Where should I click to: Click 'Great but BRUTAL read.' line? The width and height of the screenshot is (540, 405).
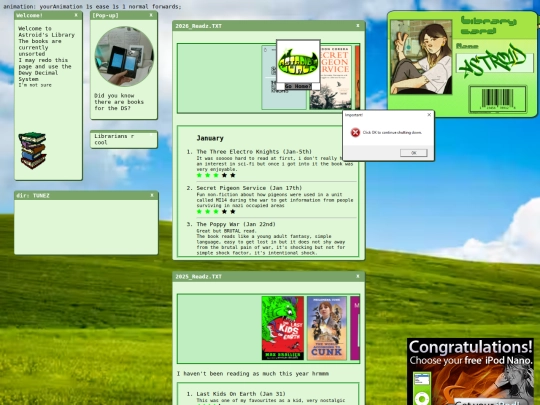[x=226, y=231]
